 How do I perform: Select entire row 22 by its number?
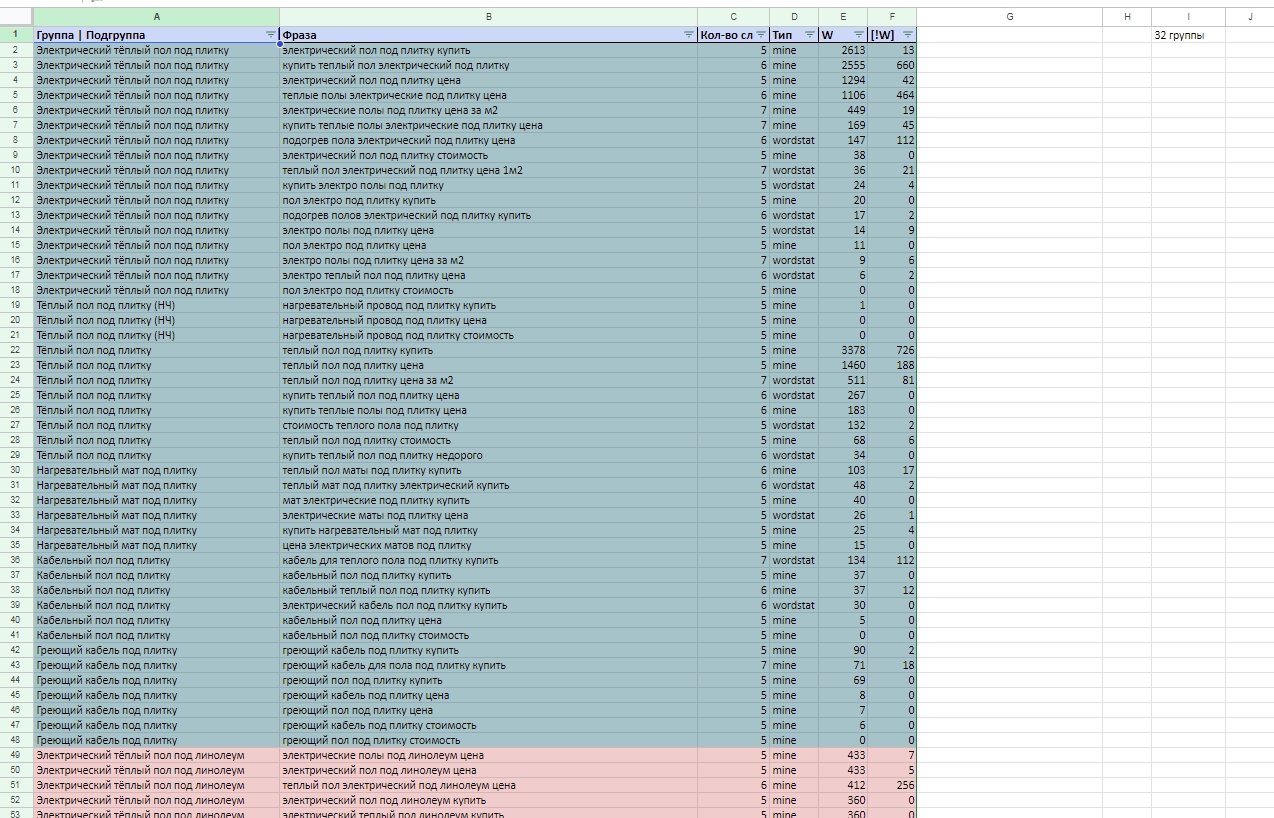coord(16,350)
